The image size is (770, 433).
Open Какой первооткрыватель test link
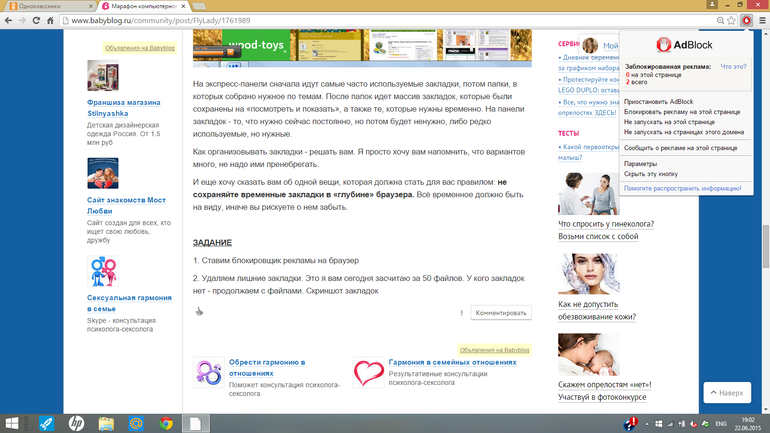(x=588, y=152)
